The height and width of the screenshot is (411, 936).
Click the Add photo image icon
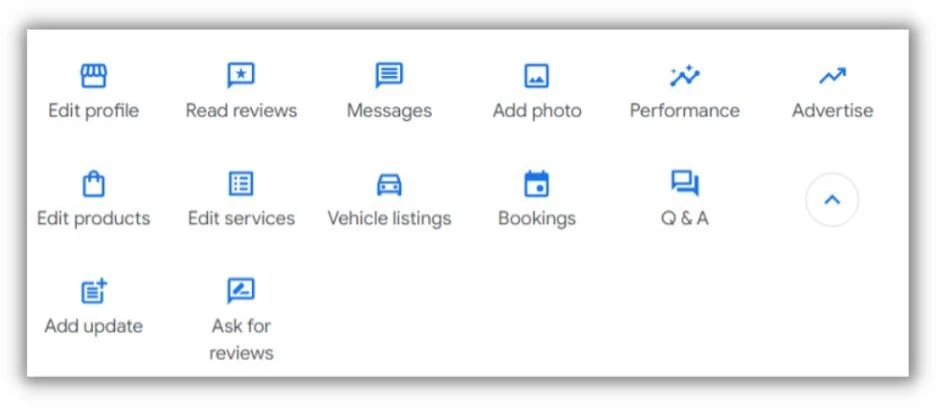tap(537, 76)
